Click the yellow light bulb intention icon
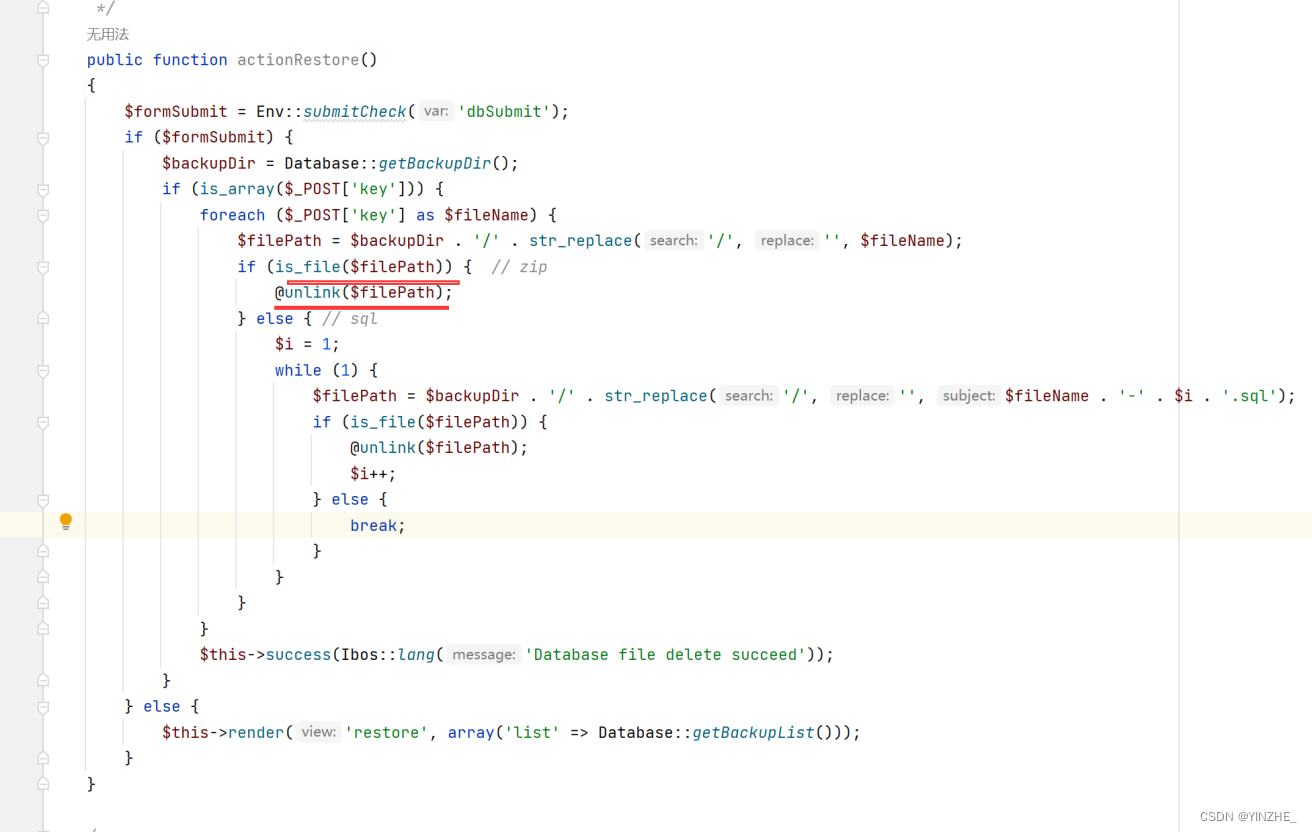 coord(66,521)
